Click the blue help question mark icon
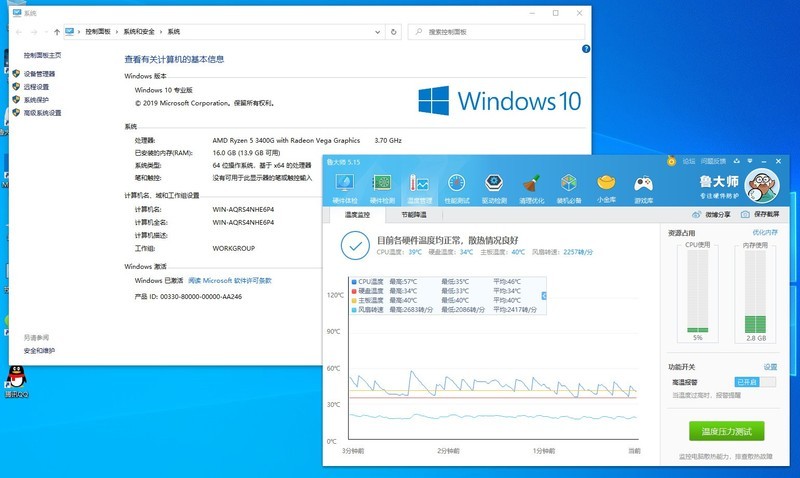This screenshot has width=800, height=478. point(586,49)
